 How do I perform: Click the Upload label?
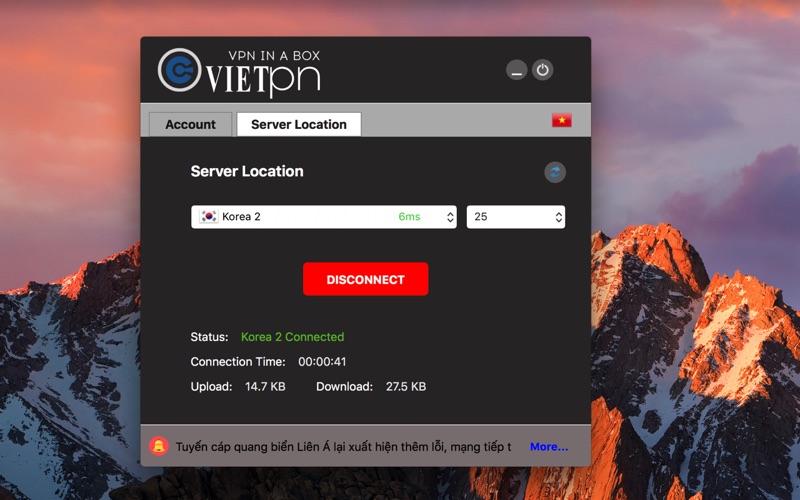(x=211, y=387)
